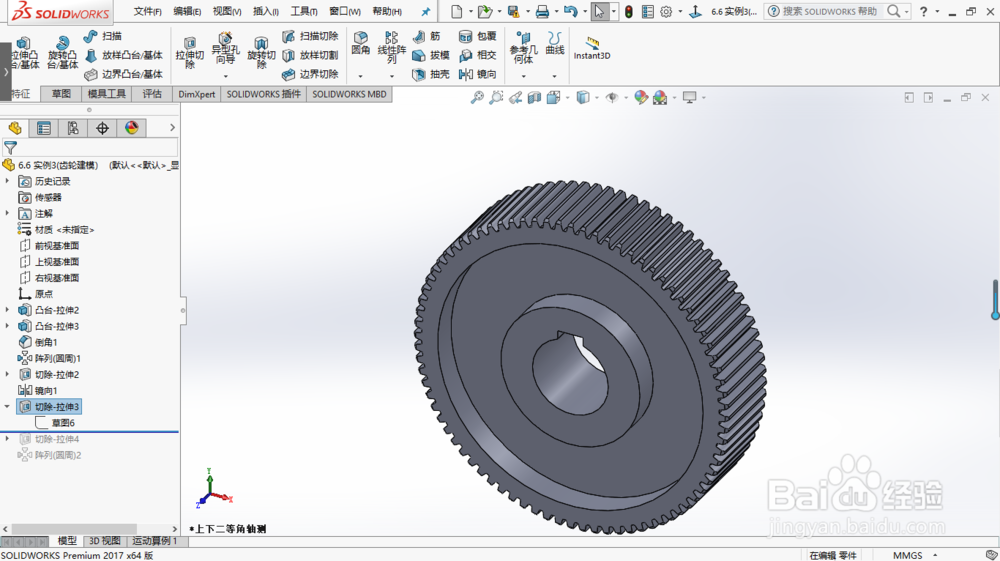The width and height of the screenshot is (1000, 561).
Task: Open the 视图(V) menu
Action: tap(226, 11)
